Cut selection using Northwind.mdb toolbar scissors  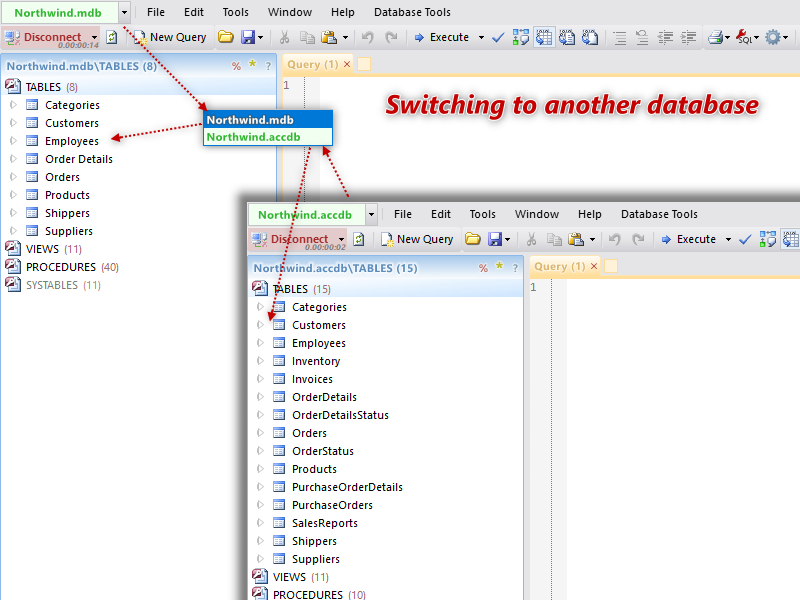(x=284, y=37)
